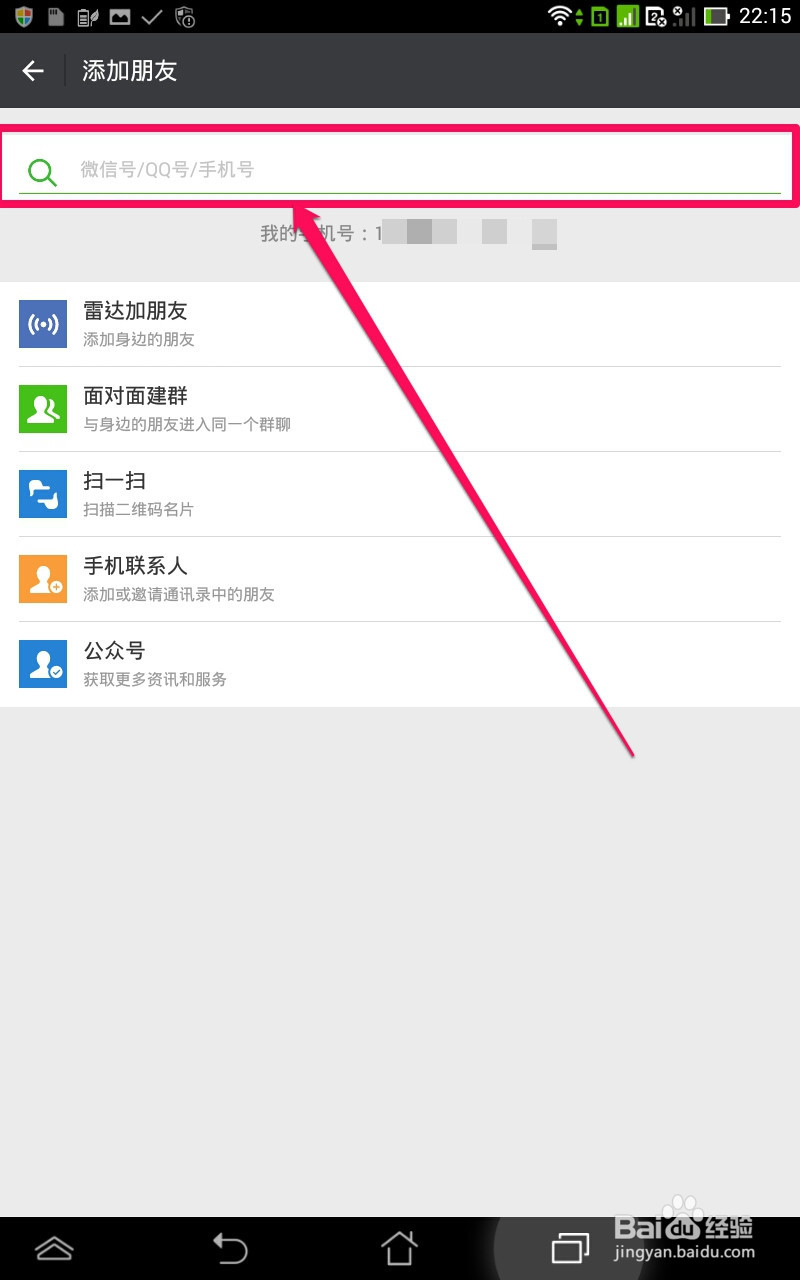Tap the 我的手机号 phone number line
The height and width of the screenshot is (1280, 800).
pos(408,233)
